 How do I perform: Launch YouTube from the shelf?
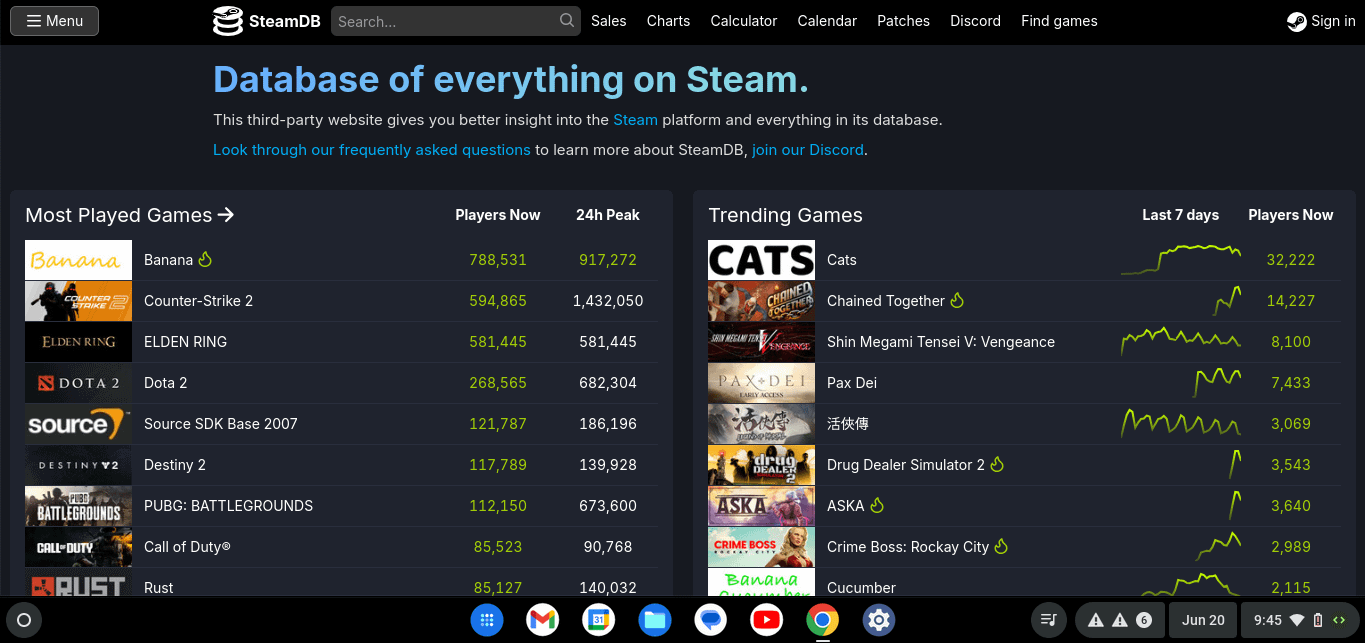(x=766, y=620)
